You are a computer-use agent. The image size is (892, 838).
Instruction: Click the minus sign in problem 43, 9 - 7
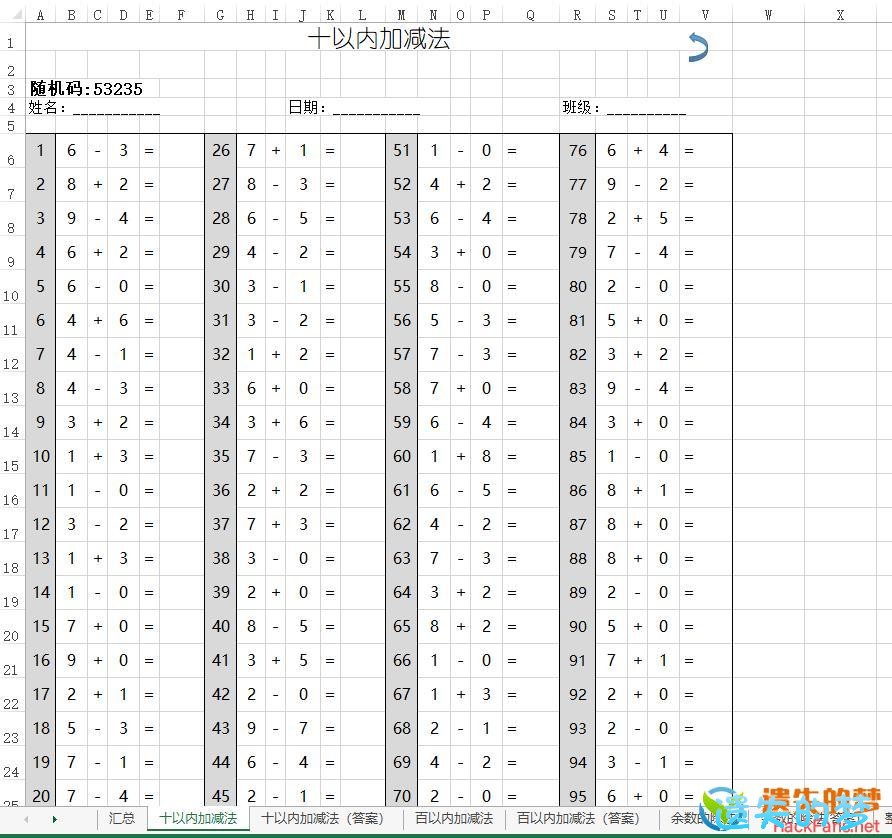[x=276, y=728]
